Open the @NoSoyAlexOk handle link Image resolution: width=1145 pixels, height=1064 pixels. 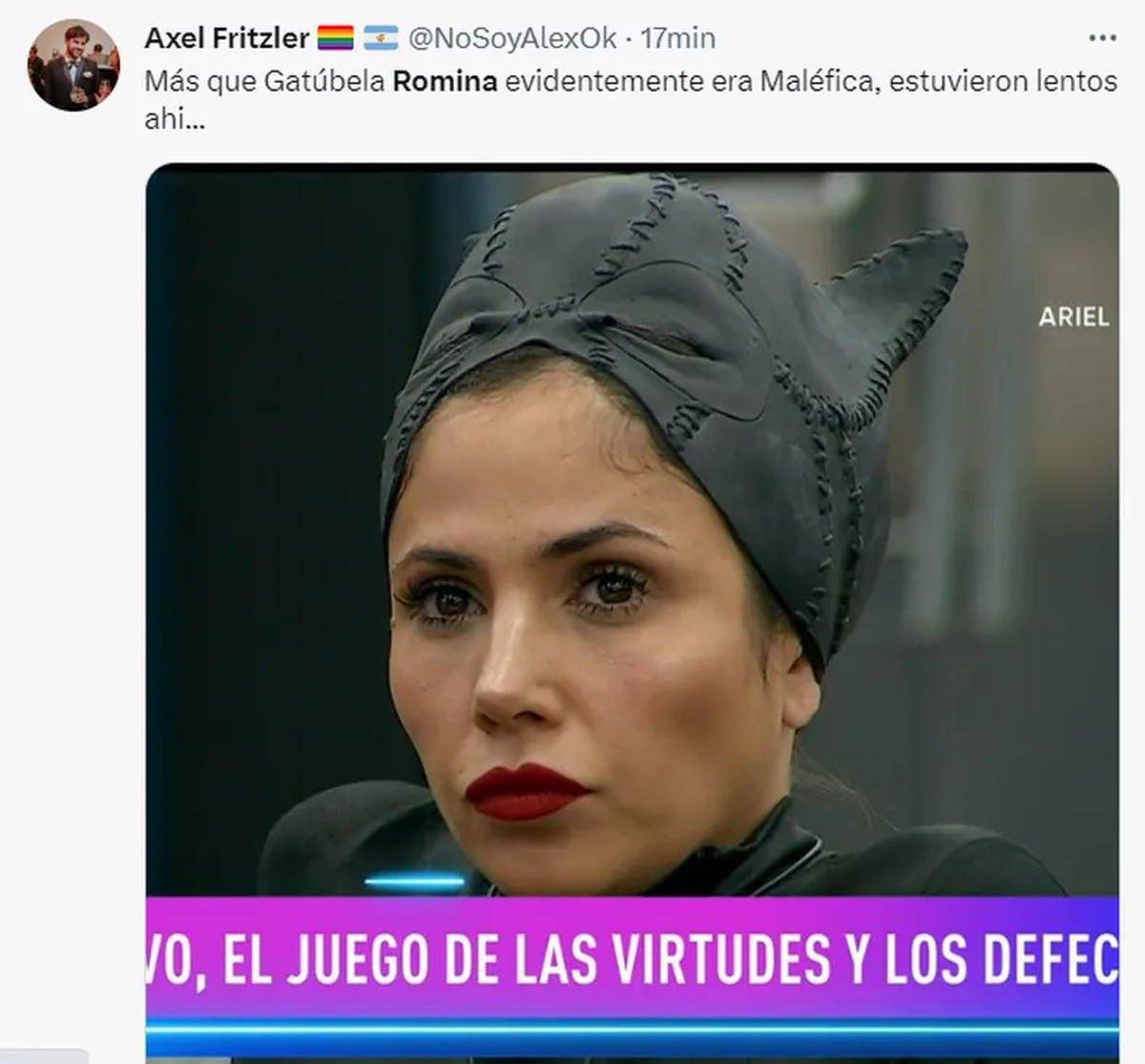click(513, 38)
